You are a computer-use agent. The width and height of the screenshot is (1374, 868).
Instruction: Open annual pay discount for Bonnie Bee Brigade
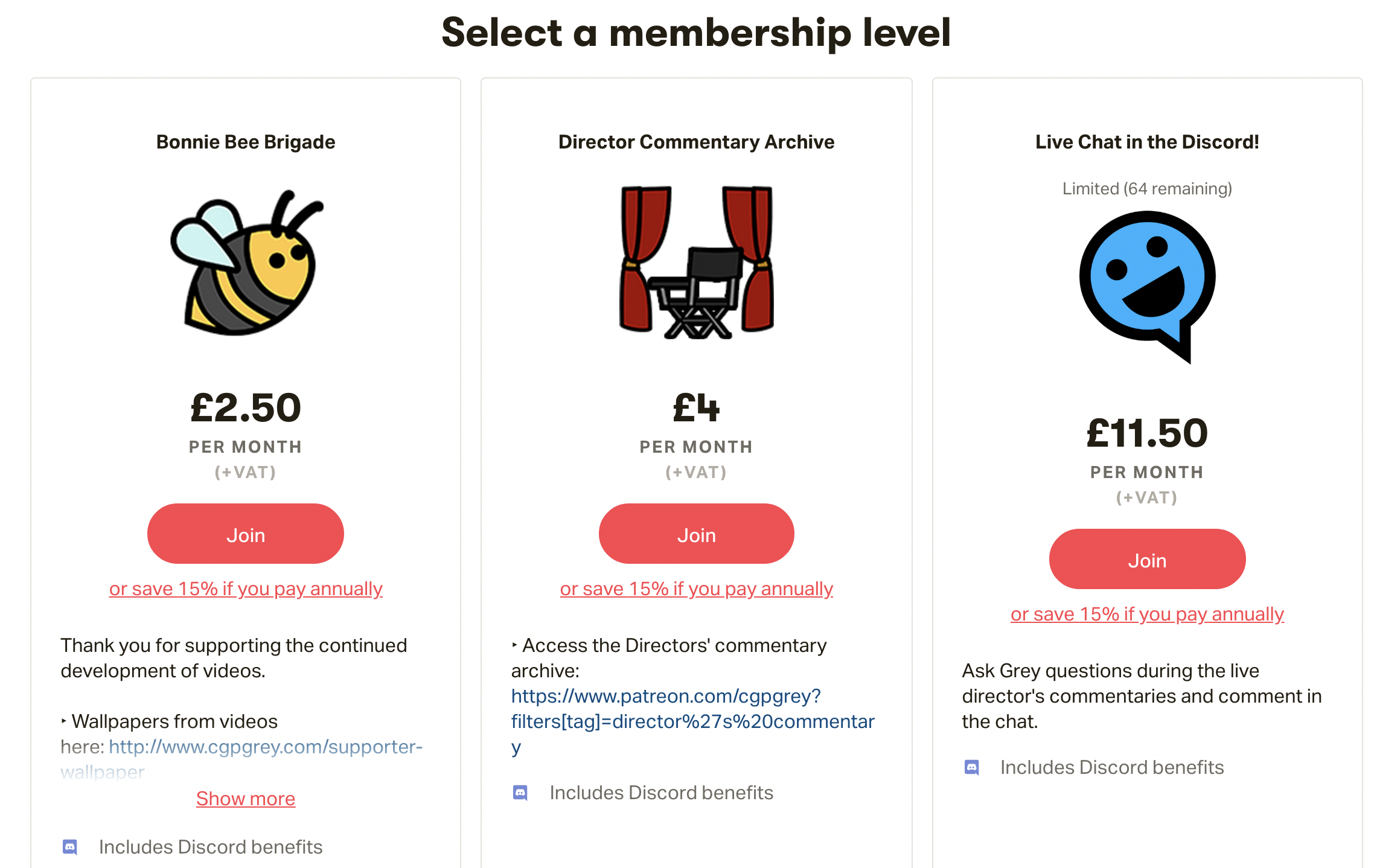(x=246, y=589)
